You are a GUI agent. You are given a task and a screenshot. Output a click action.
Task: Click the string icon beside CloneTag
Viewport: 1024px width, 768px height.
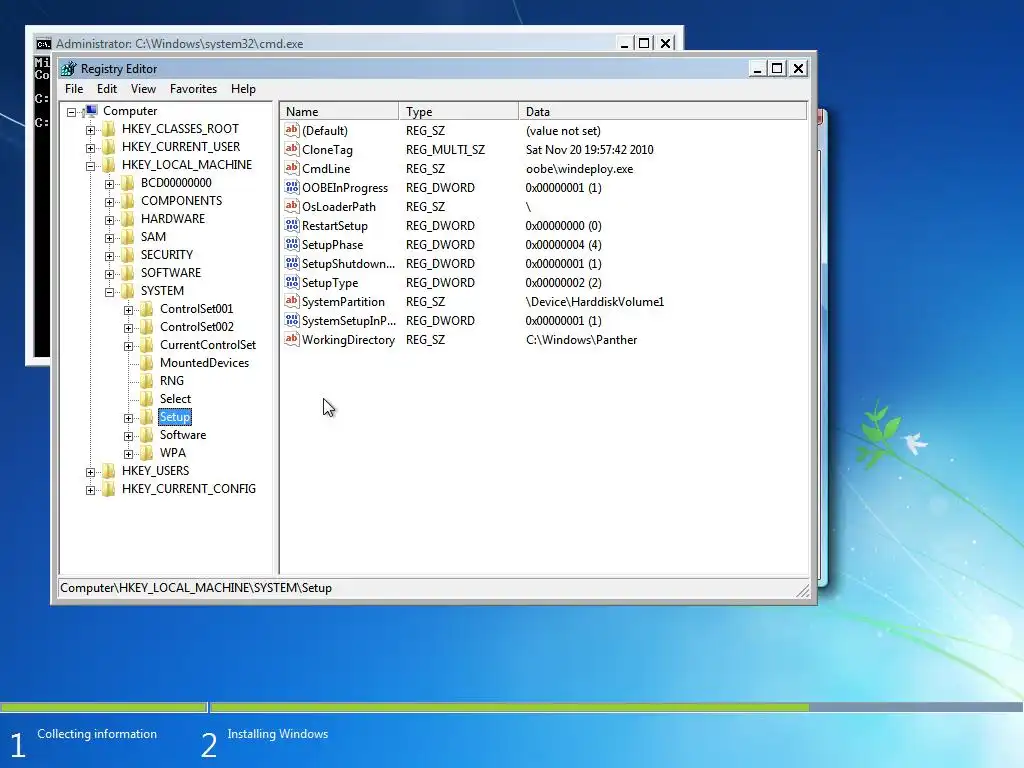[292, 150]
